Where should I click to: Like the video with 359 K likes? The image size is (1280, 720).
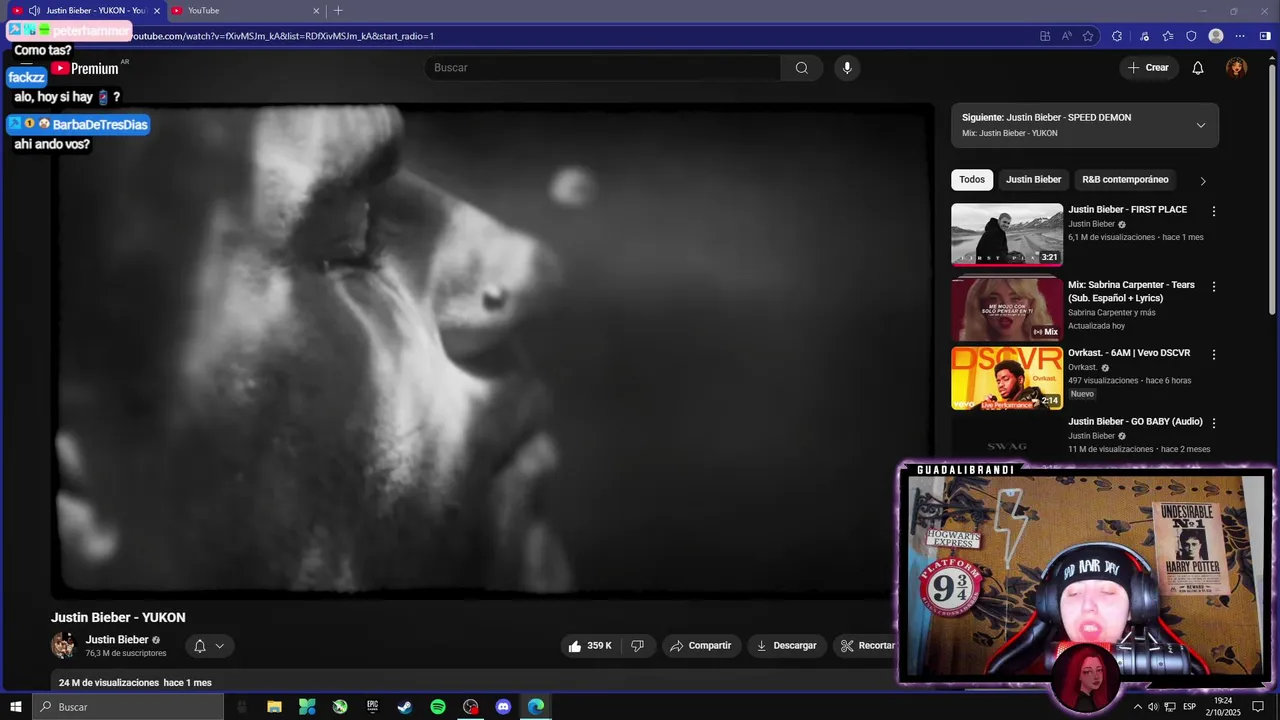point(590,646)
